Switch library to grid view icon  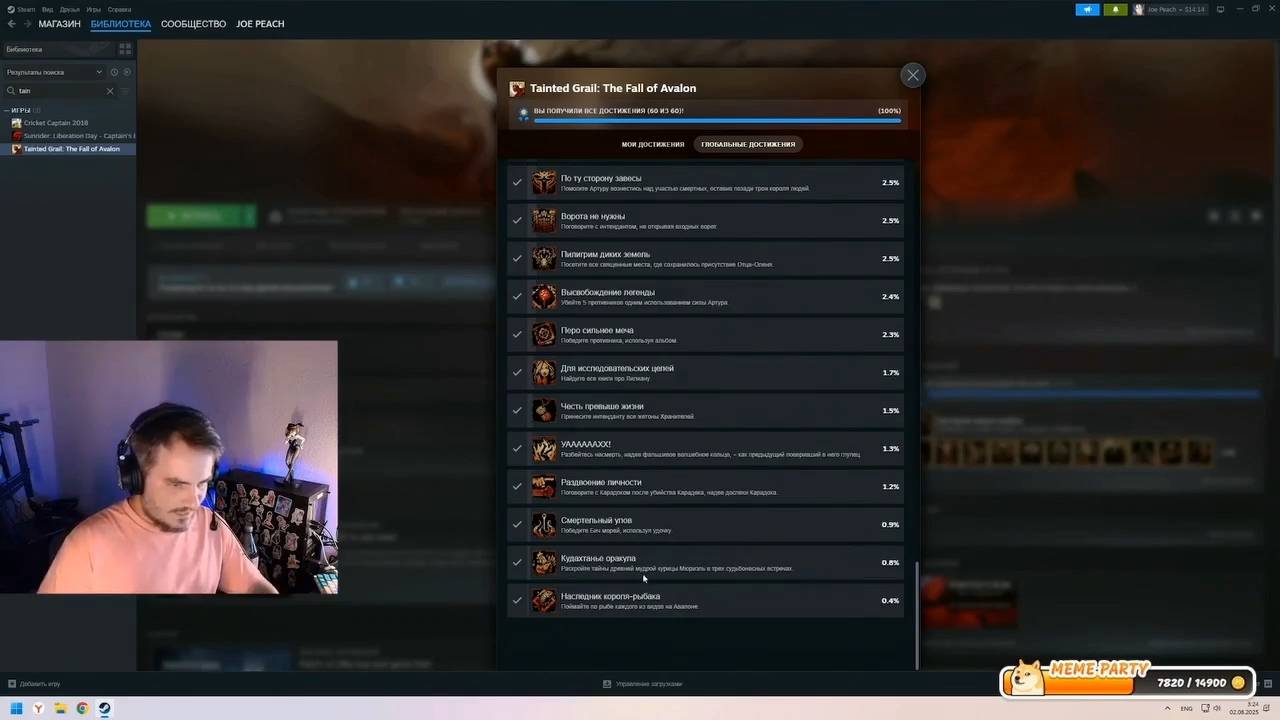coord(125,48)
